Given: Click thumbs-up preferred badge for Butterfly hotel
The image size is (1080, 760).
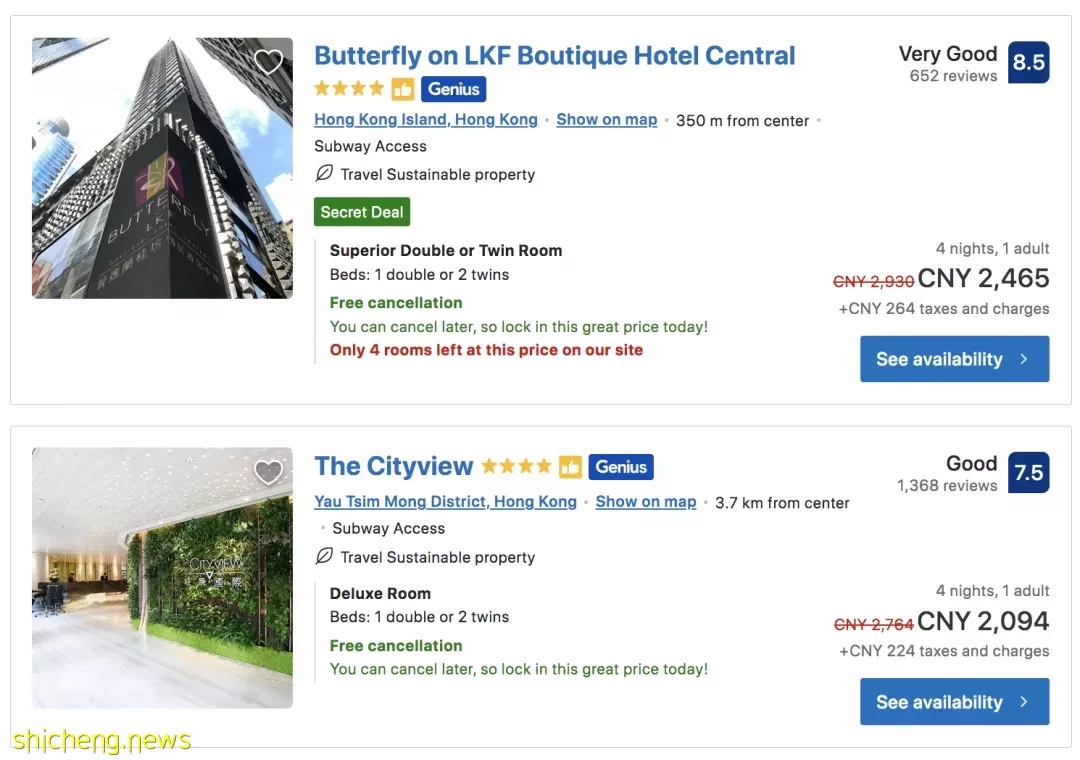Looking at the screenshot, I should tap(403, 89).
